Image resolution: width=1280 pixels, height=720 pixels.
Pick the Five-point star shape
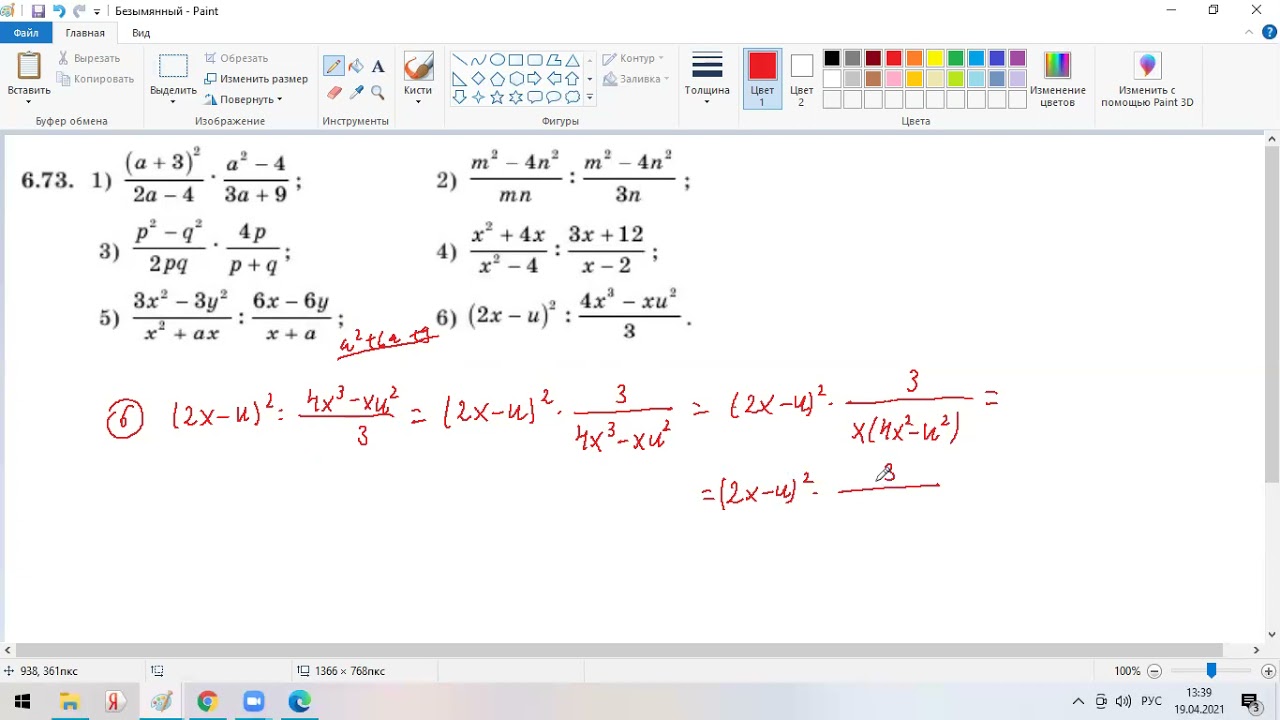[497, 97]
